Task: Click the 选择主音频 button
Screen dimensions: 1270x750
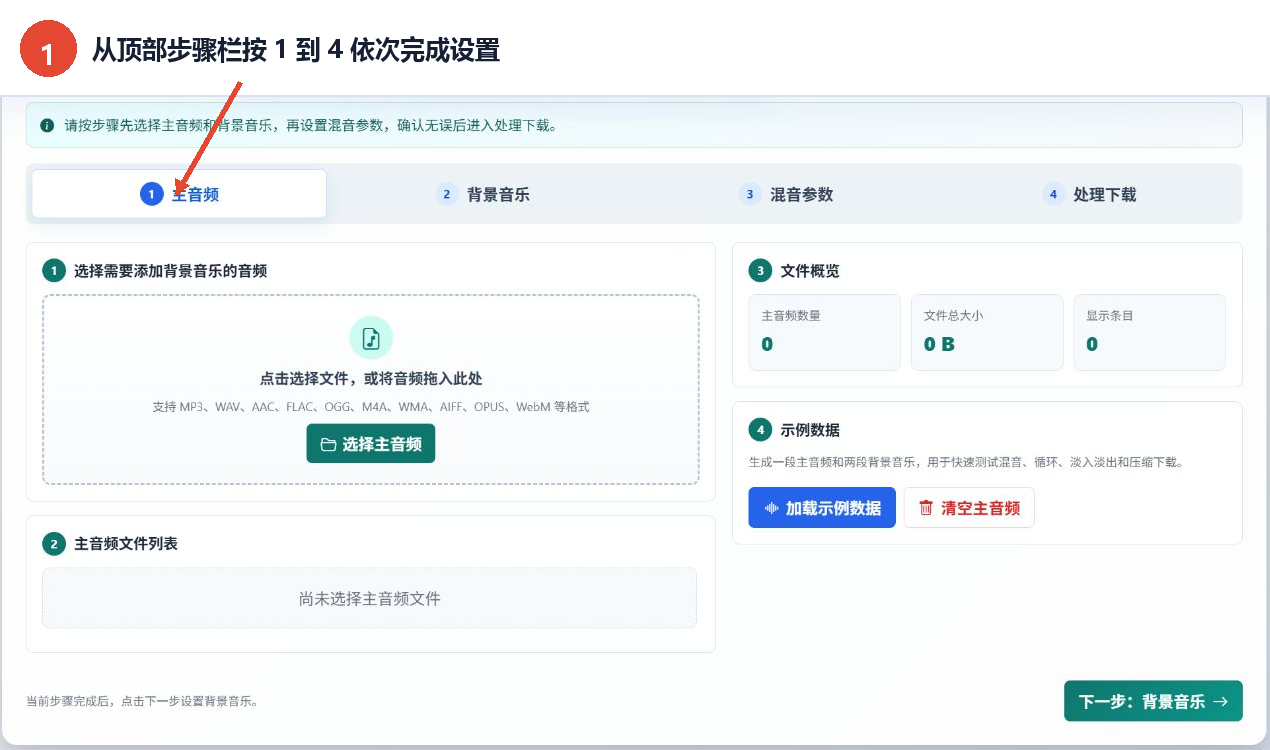Action: [371, 444]
